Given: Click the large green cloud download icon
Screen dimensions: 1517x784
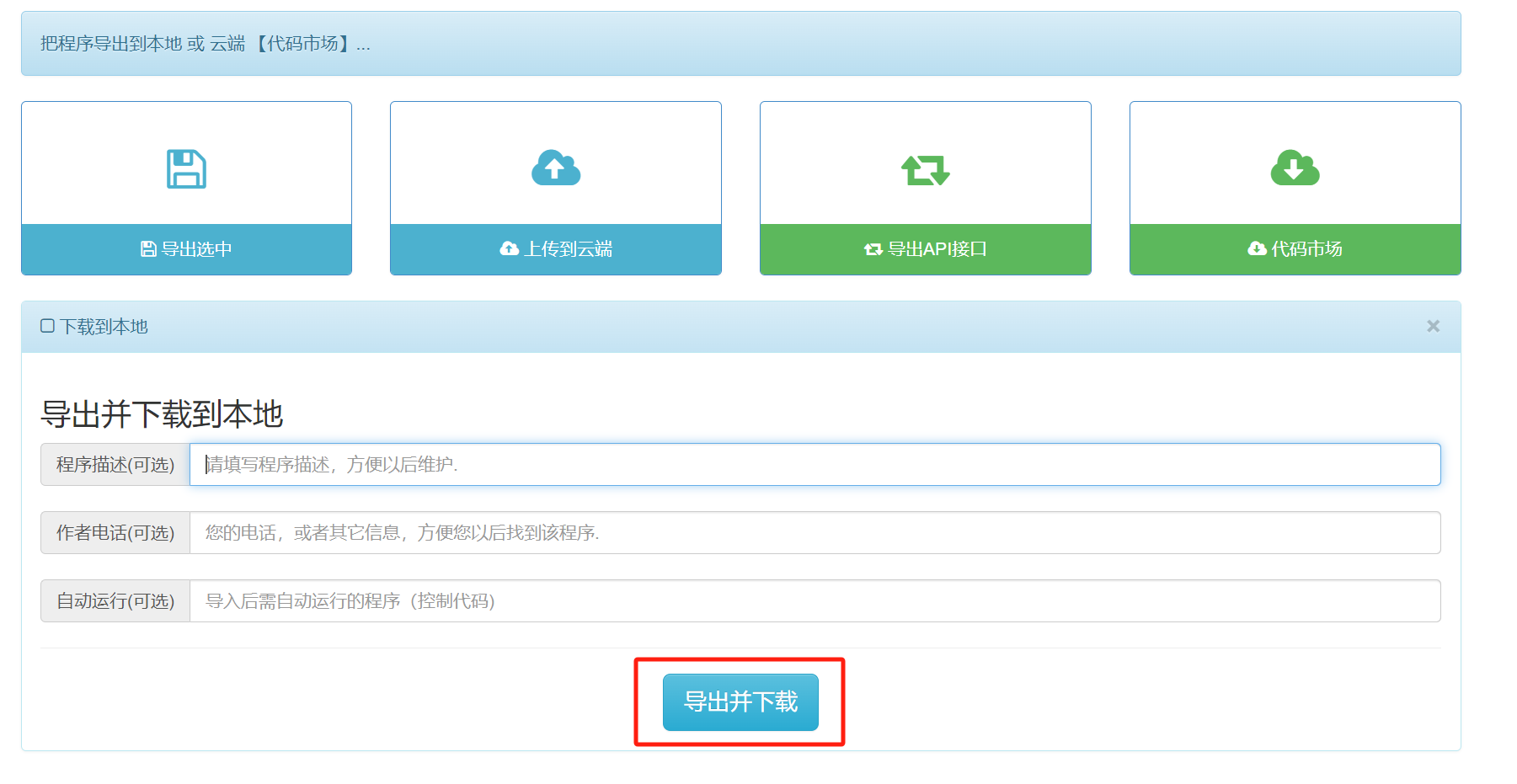Looking at the screenshot, I should click(x=1295, y=168).
